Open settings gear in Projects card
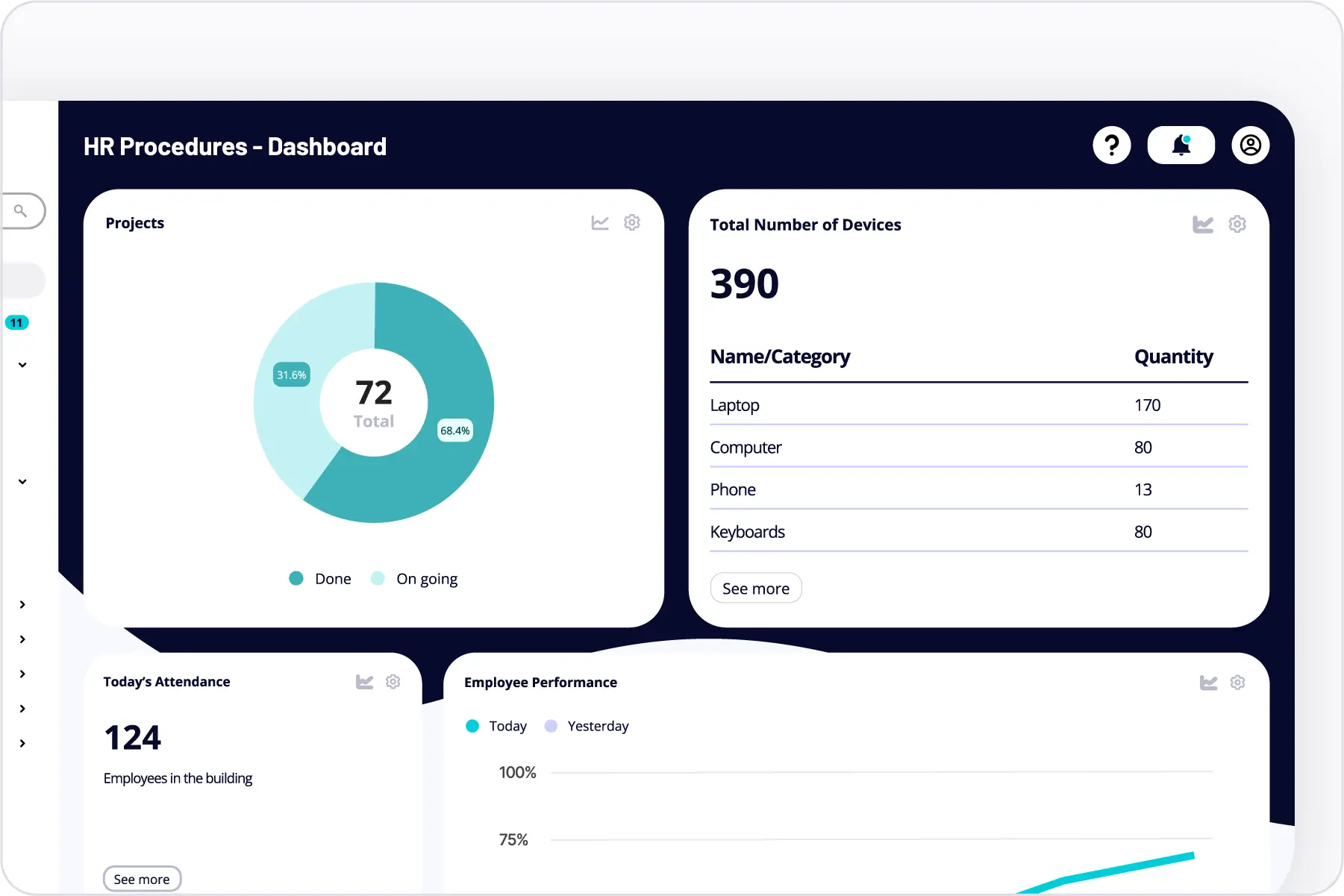 click(632, 222)
